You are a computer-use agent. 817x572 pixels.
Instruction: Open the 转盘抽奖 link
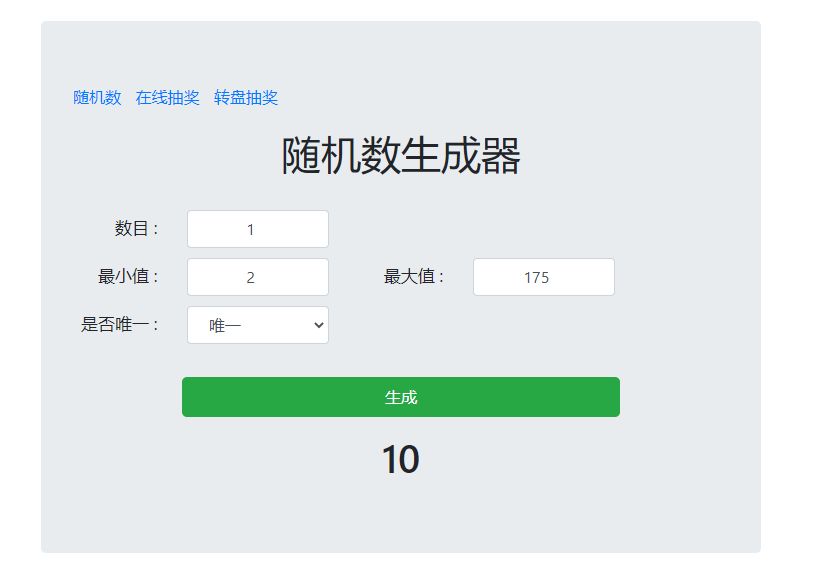246,97
